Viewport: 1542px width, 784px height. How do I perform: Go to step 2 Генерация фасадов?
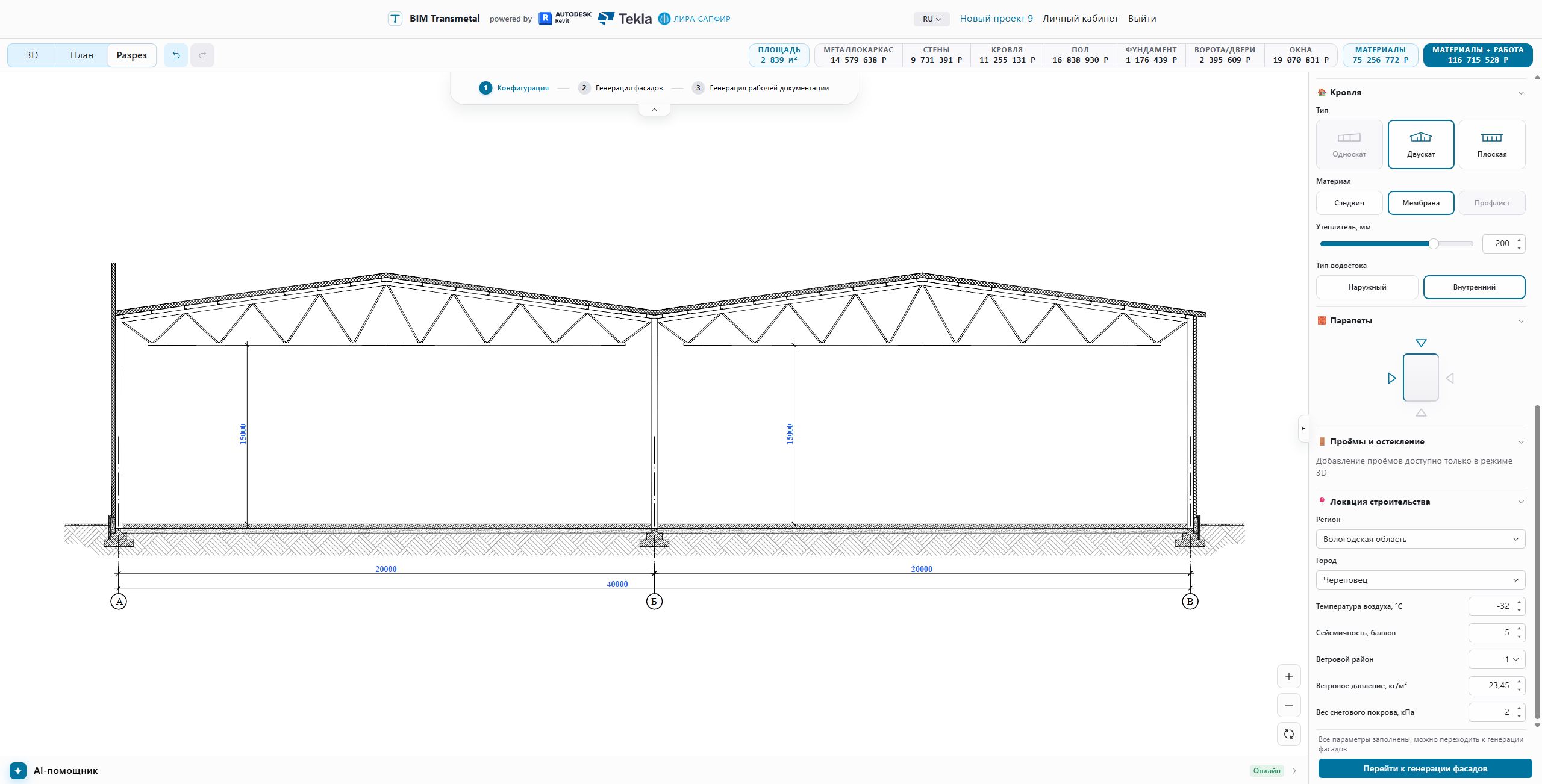[x=621, y=88]
